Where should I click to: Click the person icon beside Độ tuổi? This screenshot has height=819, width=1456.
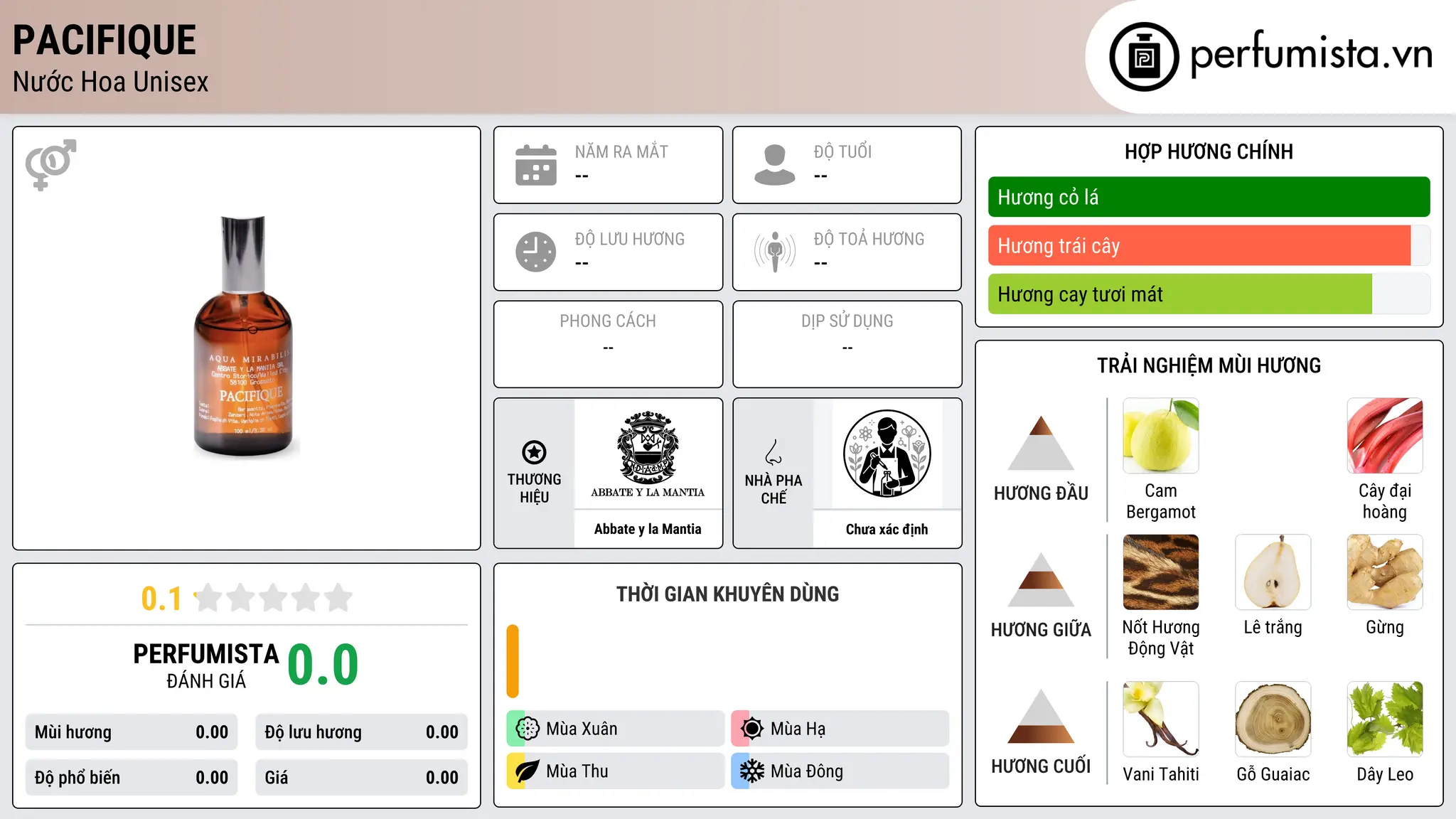pos(774,165)
